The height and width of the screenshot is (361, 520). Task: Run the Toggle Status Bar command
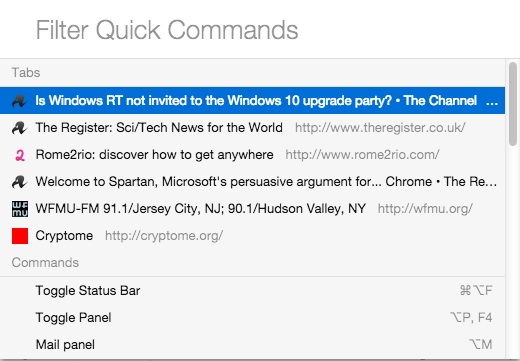pyautogui.click(x=252, y=290)
